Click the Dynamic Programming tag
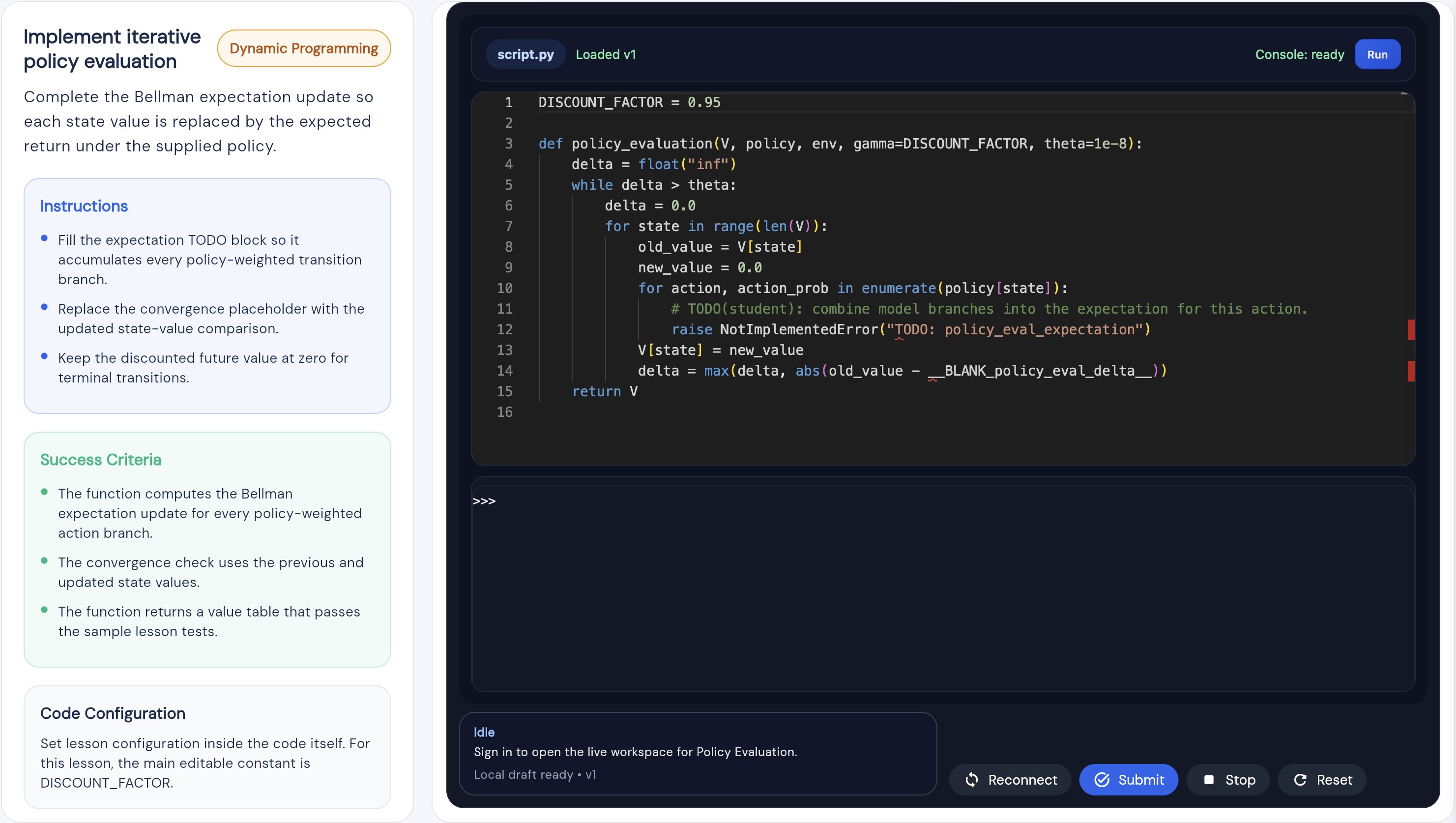This screenshot has width=1456, height=823. [303, 48]
